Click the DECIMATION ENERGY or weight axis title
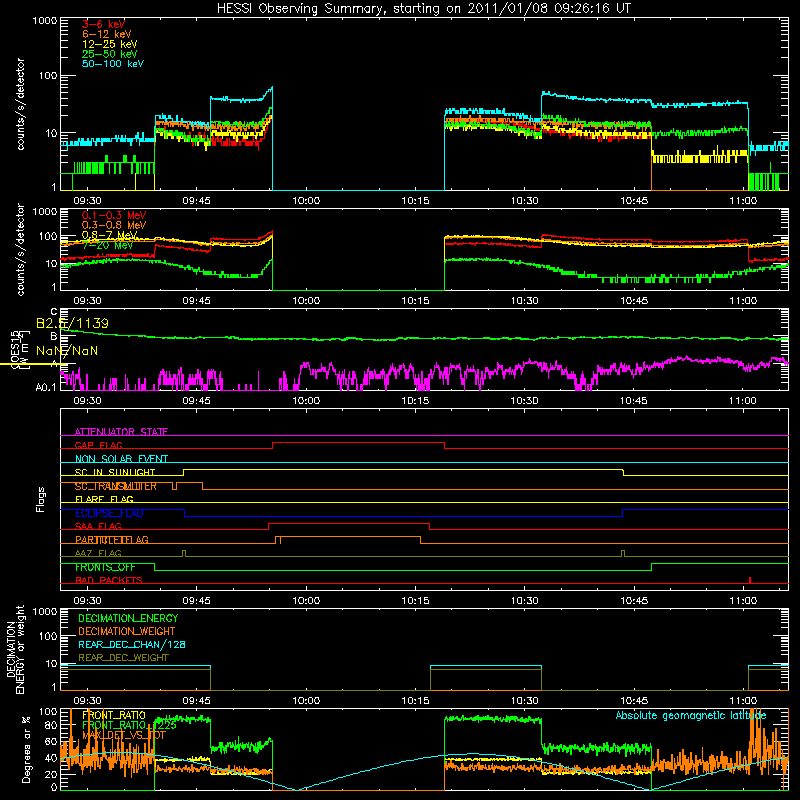This screenshot has height=800, width=800. (x=15, y=649)
